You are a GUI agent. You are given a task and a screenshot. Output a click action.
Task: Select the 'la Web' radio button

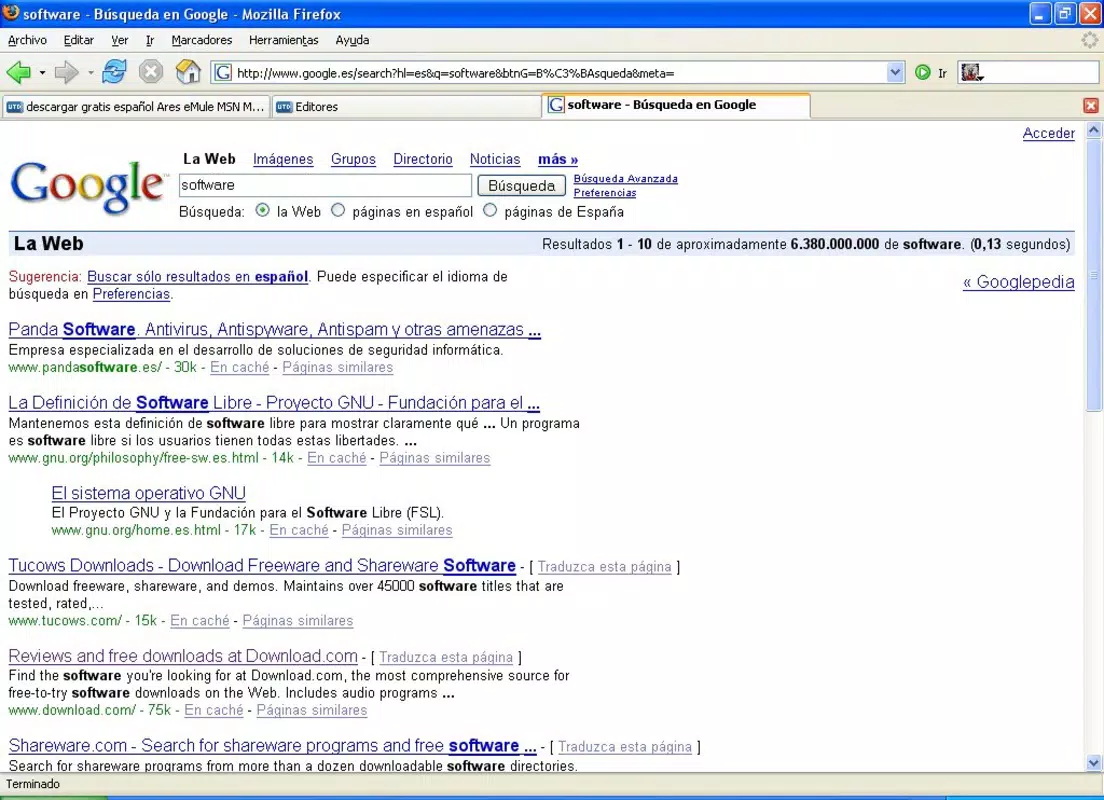click(263, 211)
